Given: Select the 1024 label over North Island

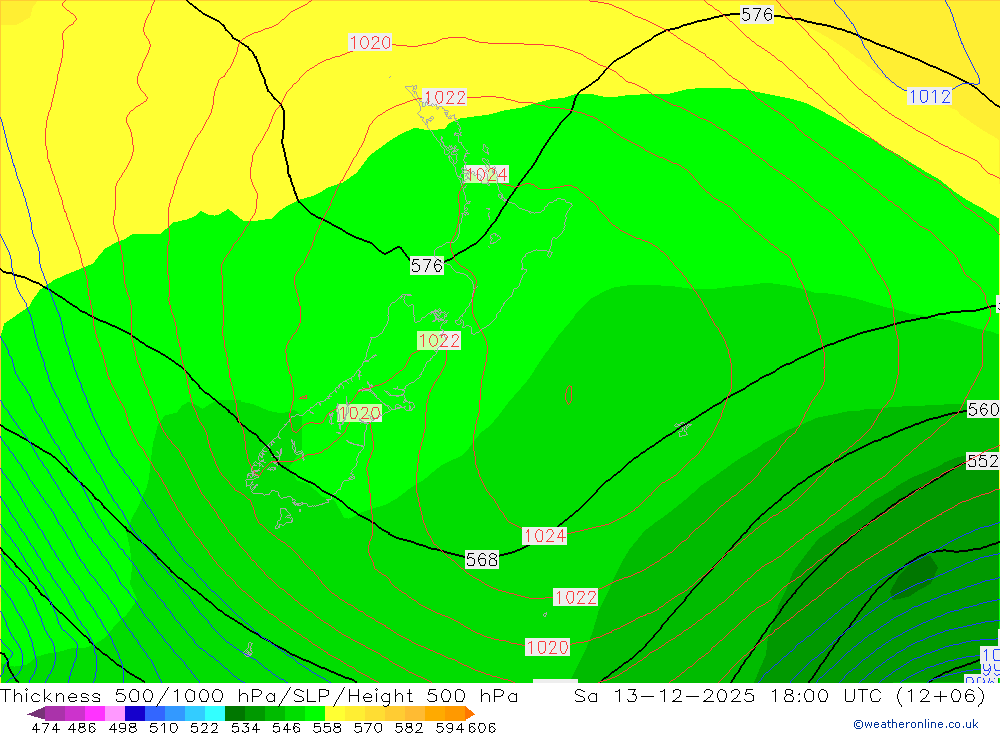Looking at the screenshot, I should point(486,174).
